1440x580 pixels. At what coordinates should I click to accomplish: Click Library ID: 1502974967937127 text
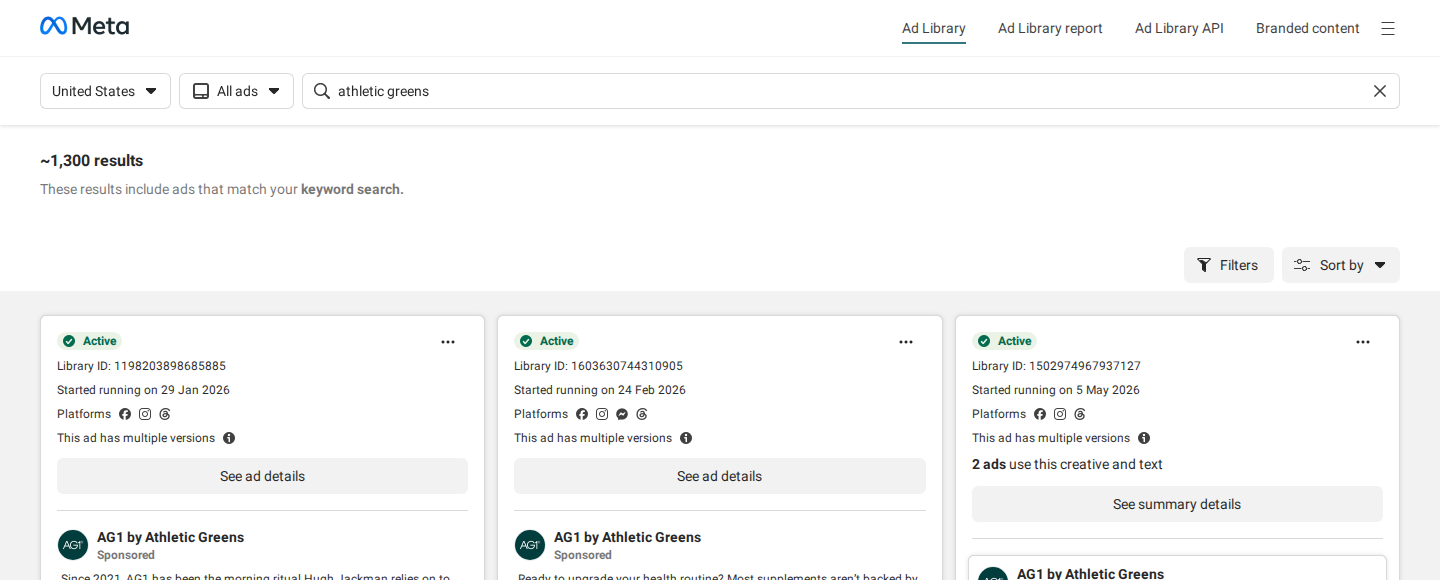1056,366
